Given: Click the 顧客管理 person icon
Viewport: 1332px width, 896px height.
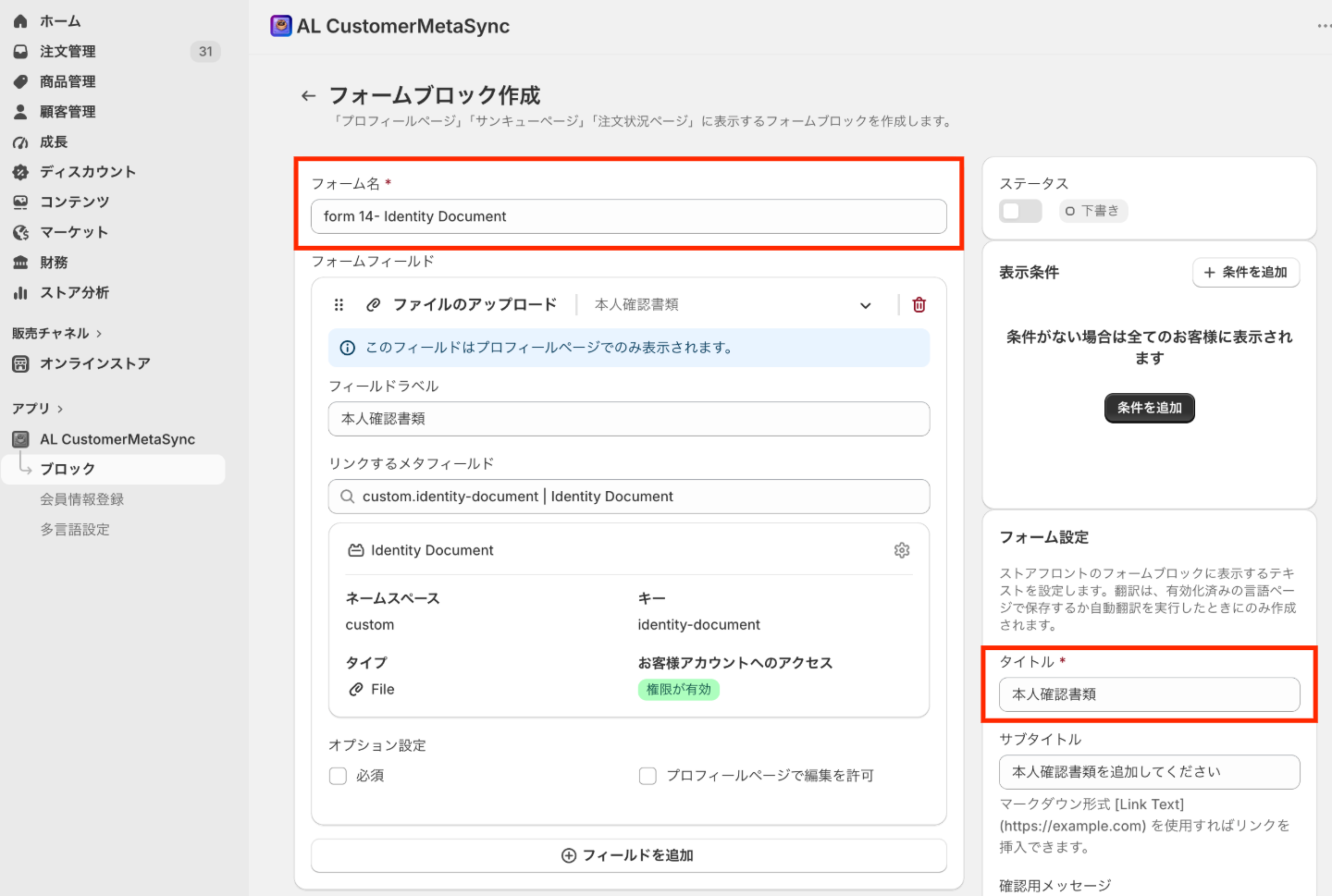Looking at the screenshot, I should tap(20, 112).
